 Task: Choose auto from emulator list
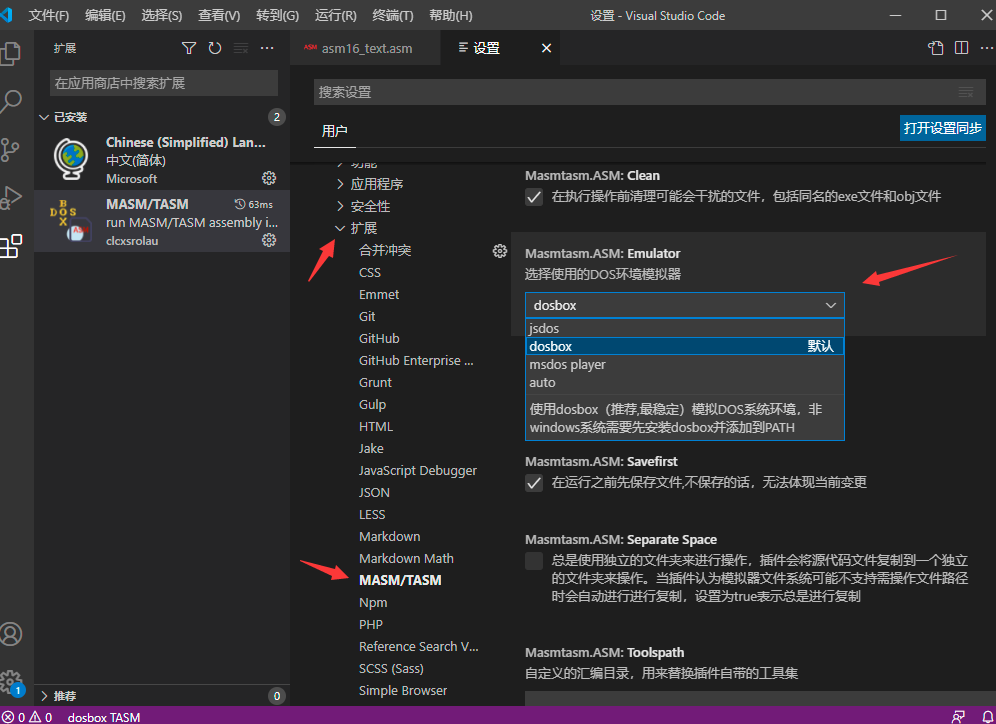click(x=685, y=382)
